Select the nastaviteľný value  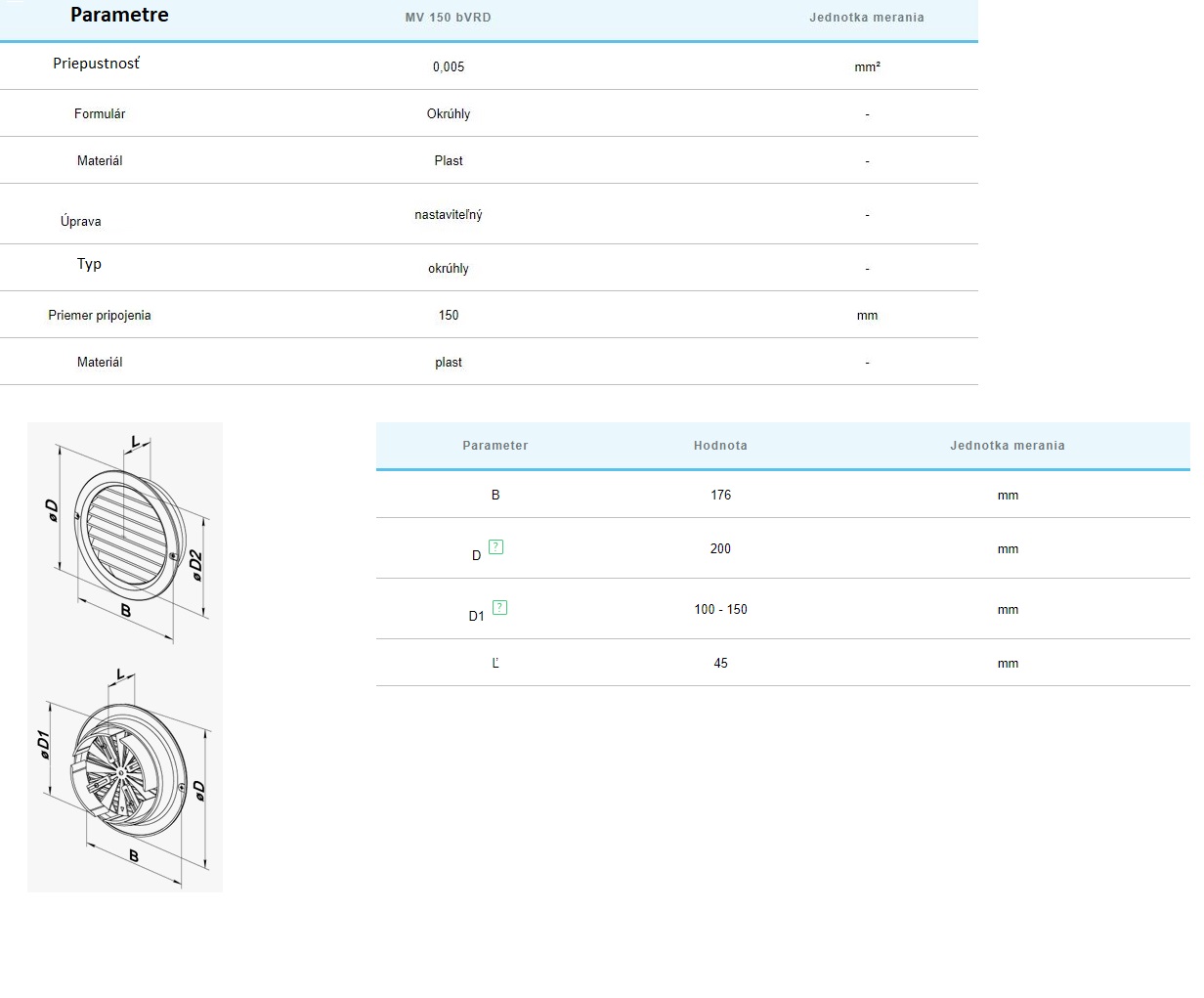(x=448, y=215)
